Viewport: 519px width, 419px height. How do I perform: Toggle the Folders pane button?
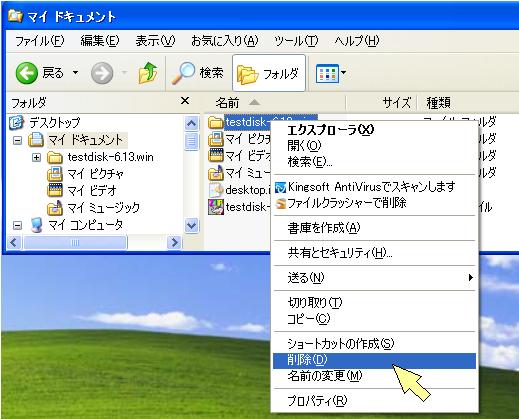coord(269,73)
